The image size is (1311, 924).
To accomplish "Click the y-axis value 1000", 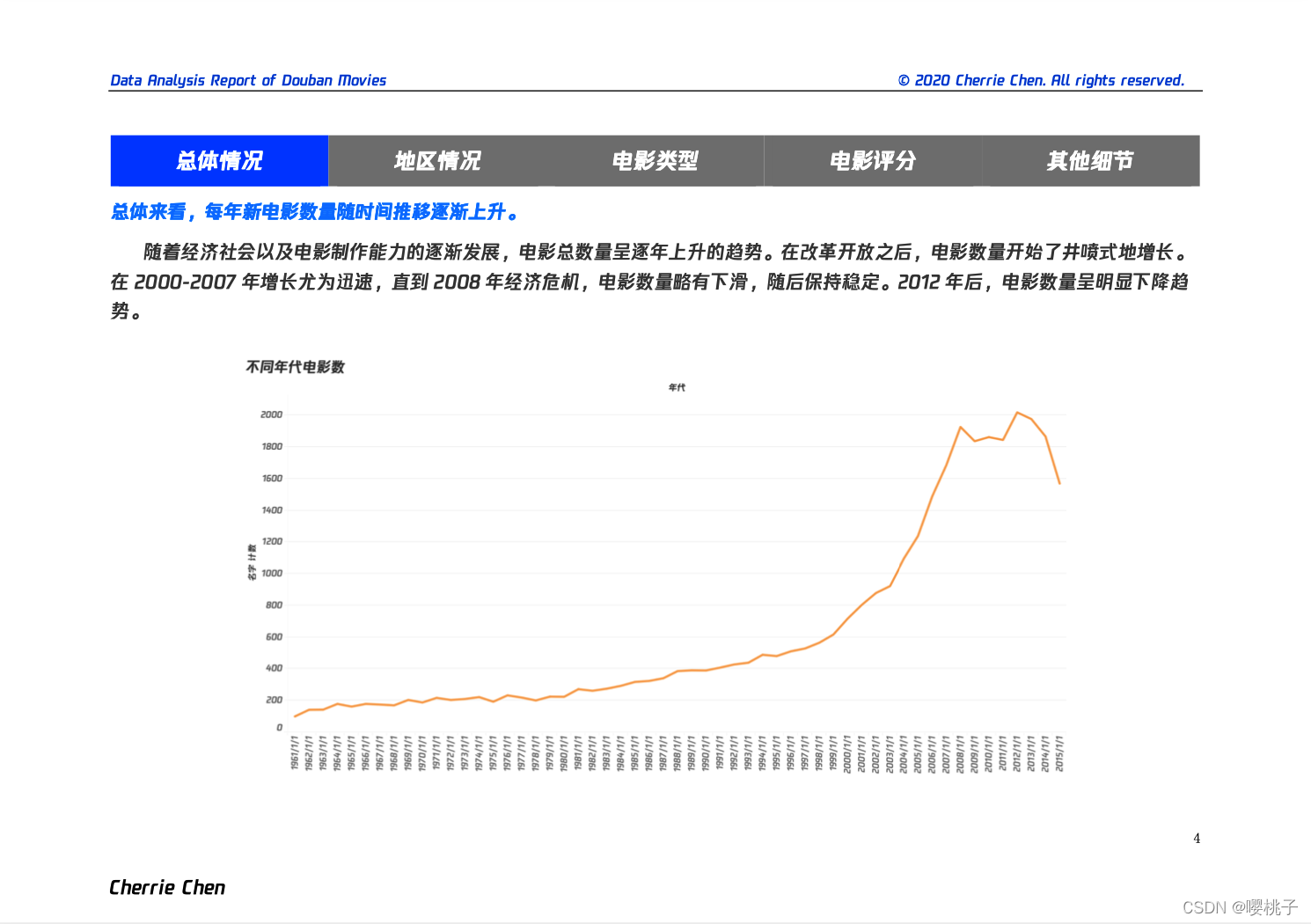I will pyautogui.click(x=272, y=573).
